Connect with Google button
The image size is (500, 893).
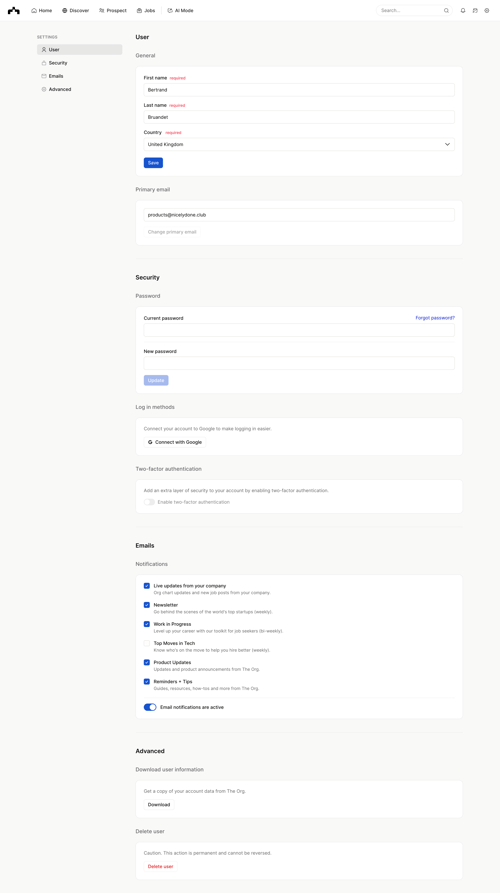coord(175,442)
